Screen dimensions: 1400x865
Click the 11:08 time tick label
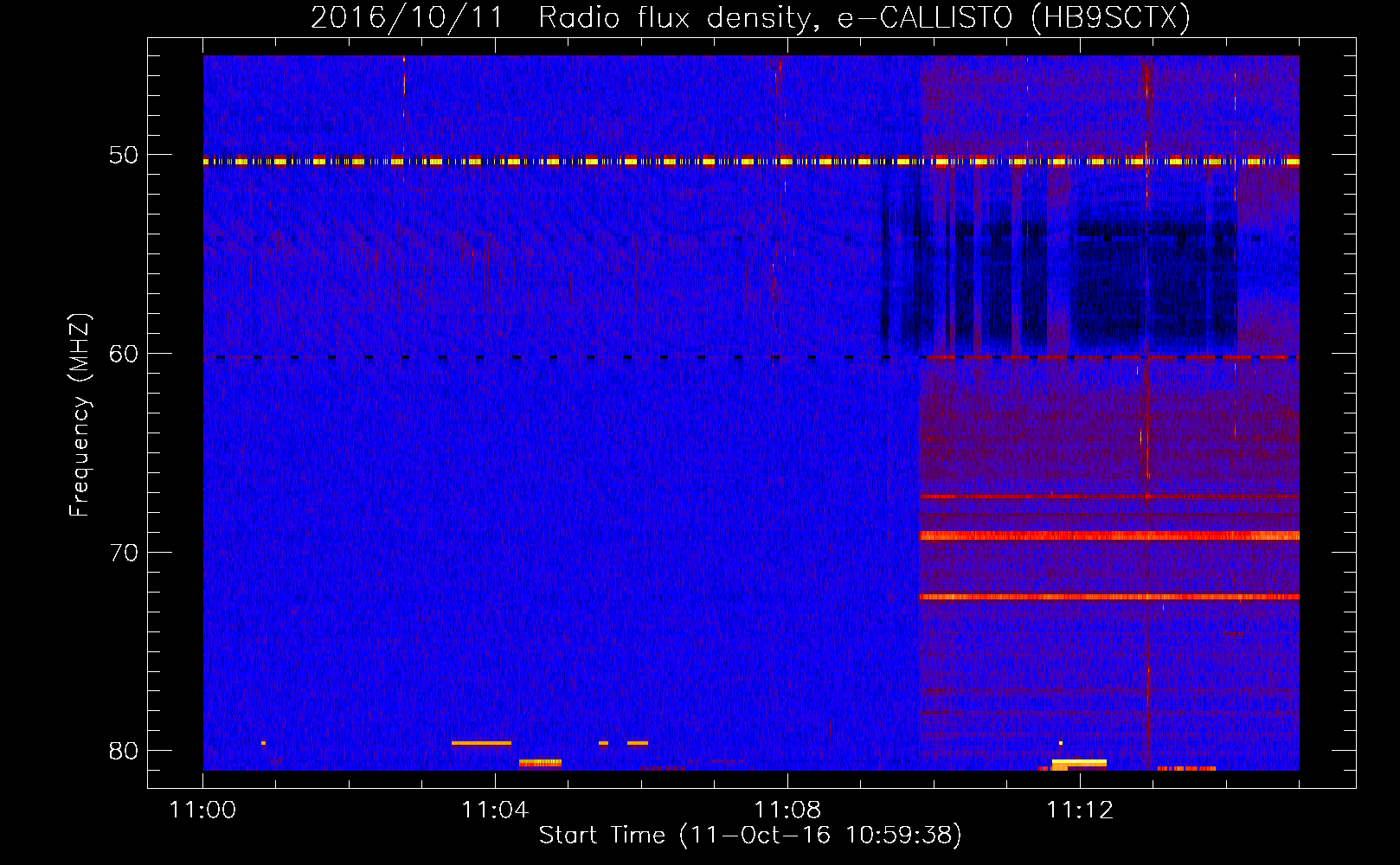coord(787,811)
